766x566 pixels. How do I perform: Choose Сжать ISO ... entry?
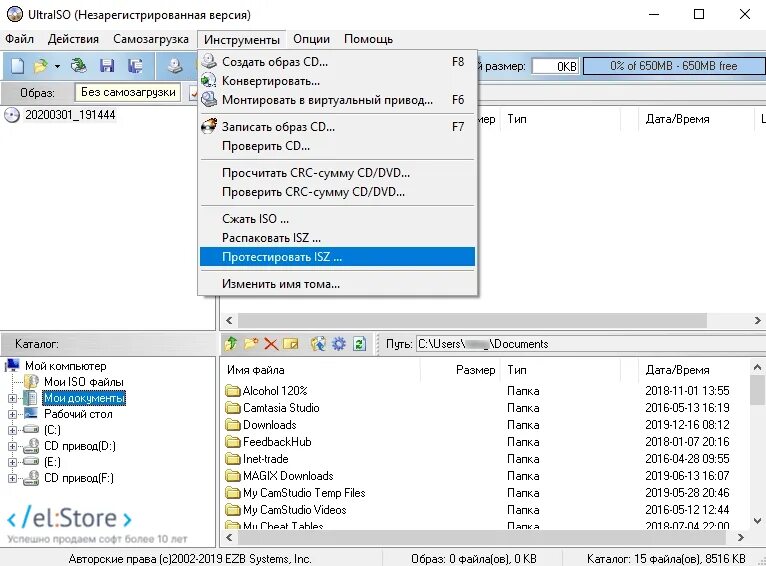pyautogui.click(x=337, y=219)
